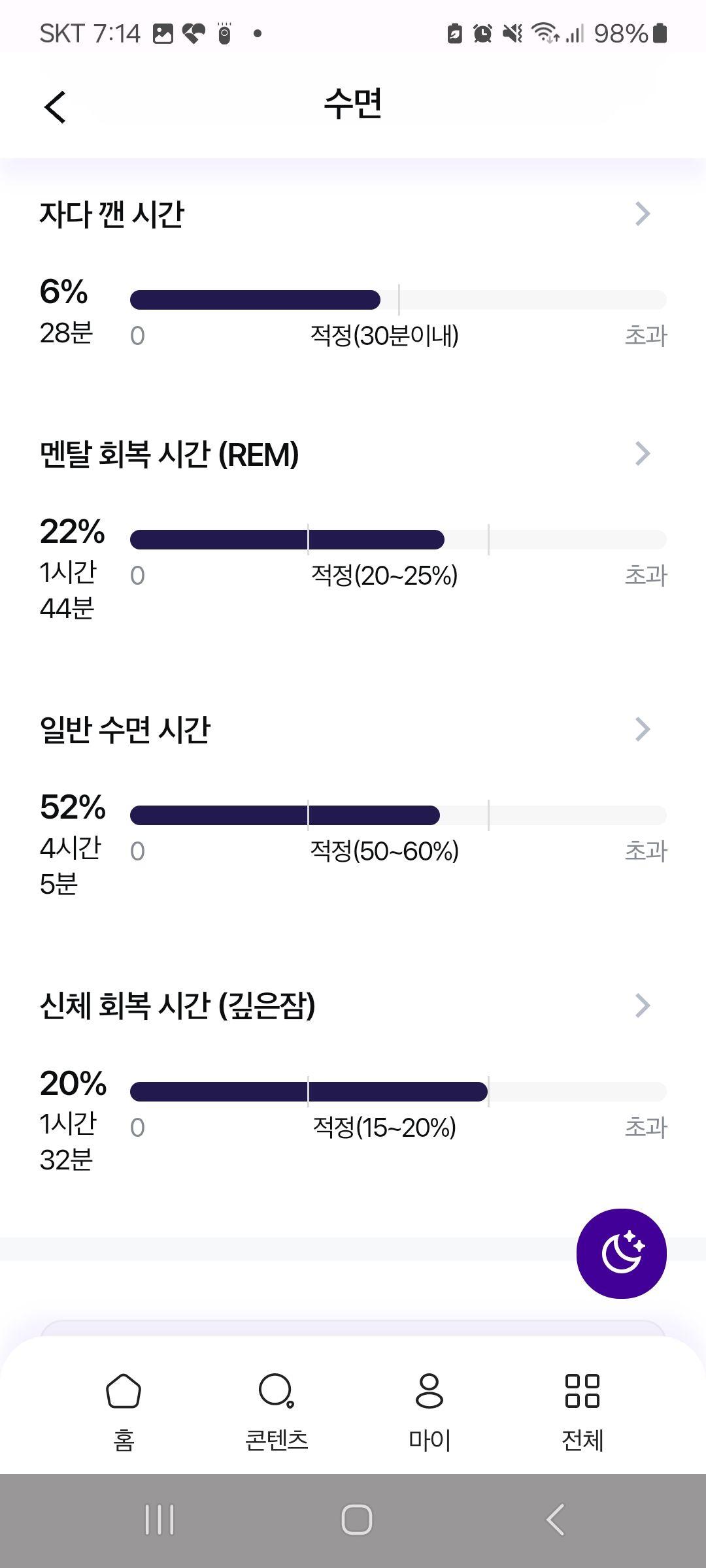Tap the Android system back button
Viewport: 706px width, 1568px height.
(555, 1520)
